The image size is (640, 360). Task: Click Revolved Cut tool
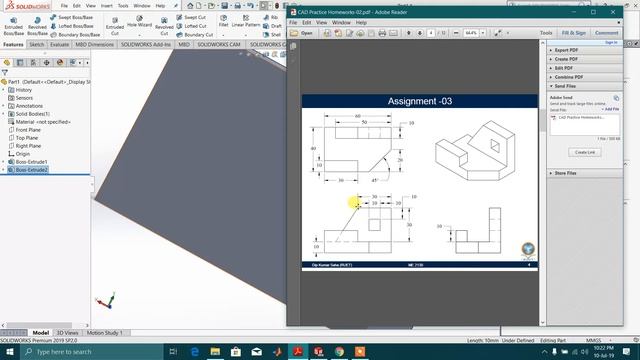(x=164, y=26)
